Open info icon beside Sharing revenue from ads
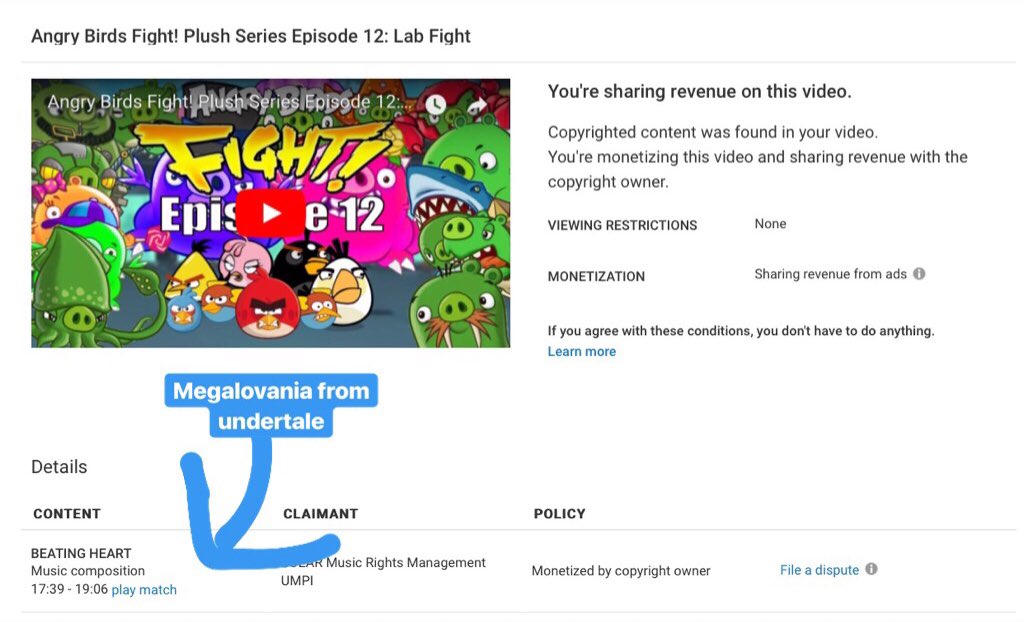The width and height of the screenshot is (1024, 622). [919, 274]
